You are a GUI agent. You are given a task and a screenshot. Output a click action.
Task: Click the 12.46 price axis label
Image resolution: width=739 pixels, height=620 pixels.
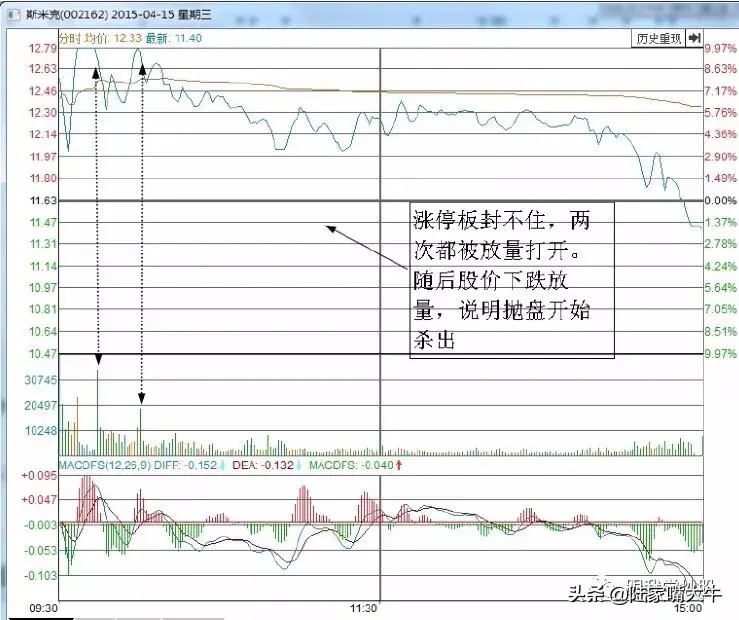(x=43, y=91)
